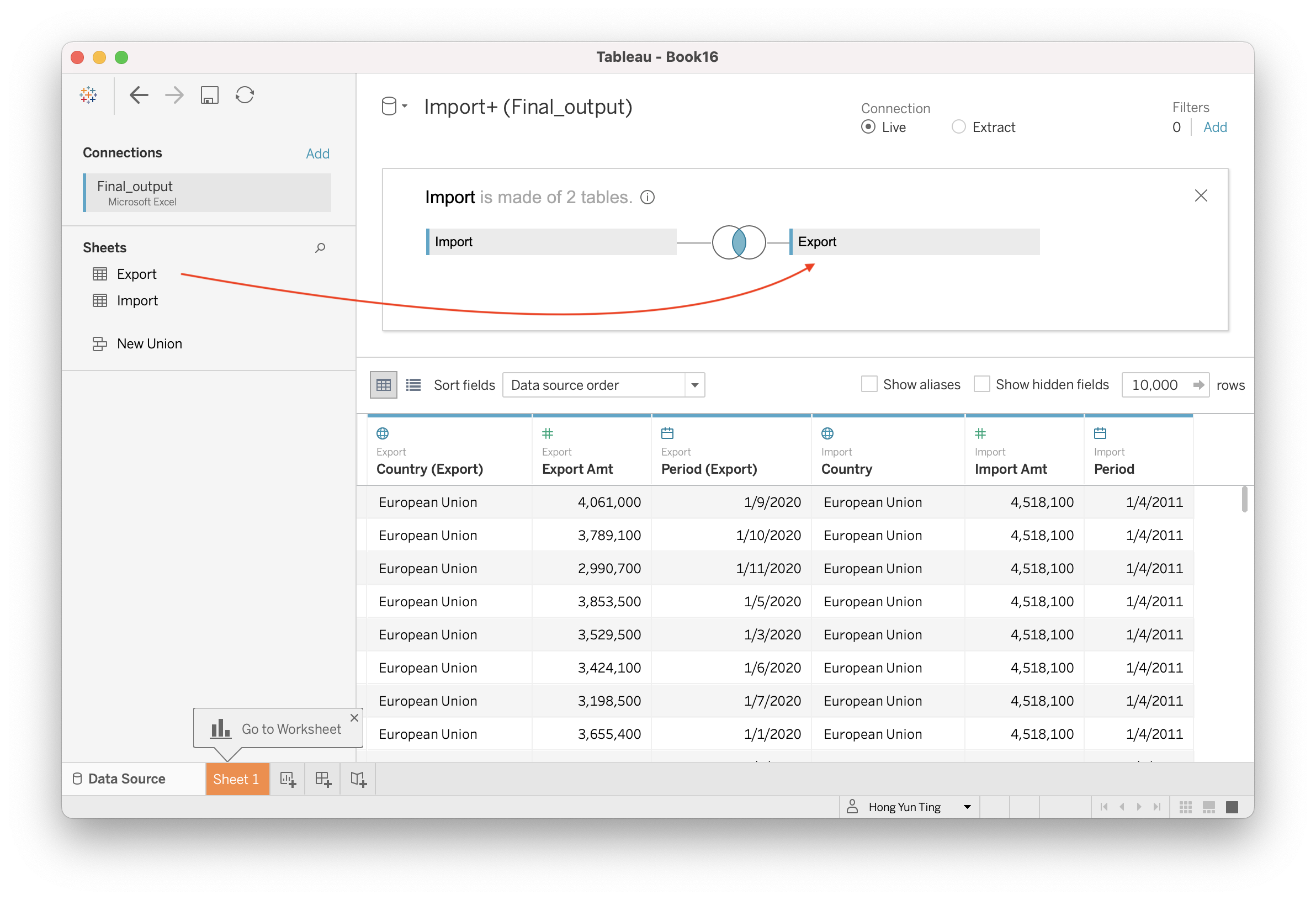1316x900 pixels.
Task: Click Add under Filters
Action: pyautogui.click(x=1214, y=127)
